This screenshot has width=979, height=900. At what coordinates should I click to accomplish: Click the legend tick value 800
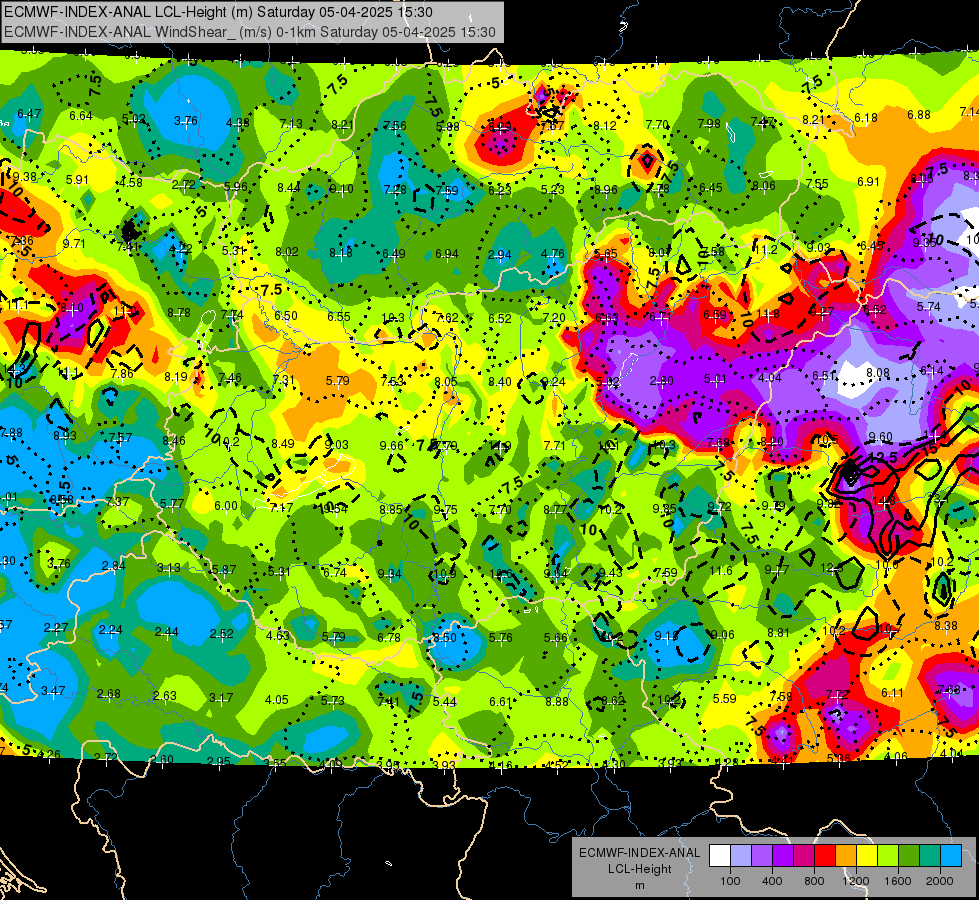click(x=814, y=881)
